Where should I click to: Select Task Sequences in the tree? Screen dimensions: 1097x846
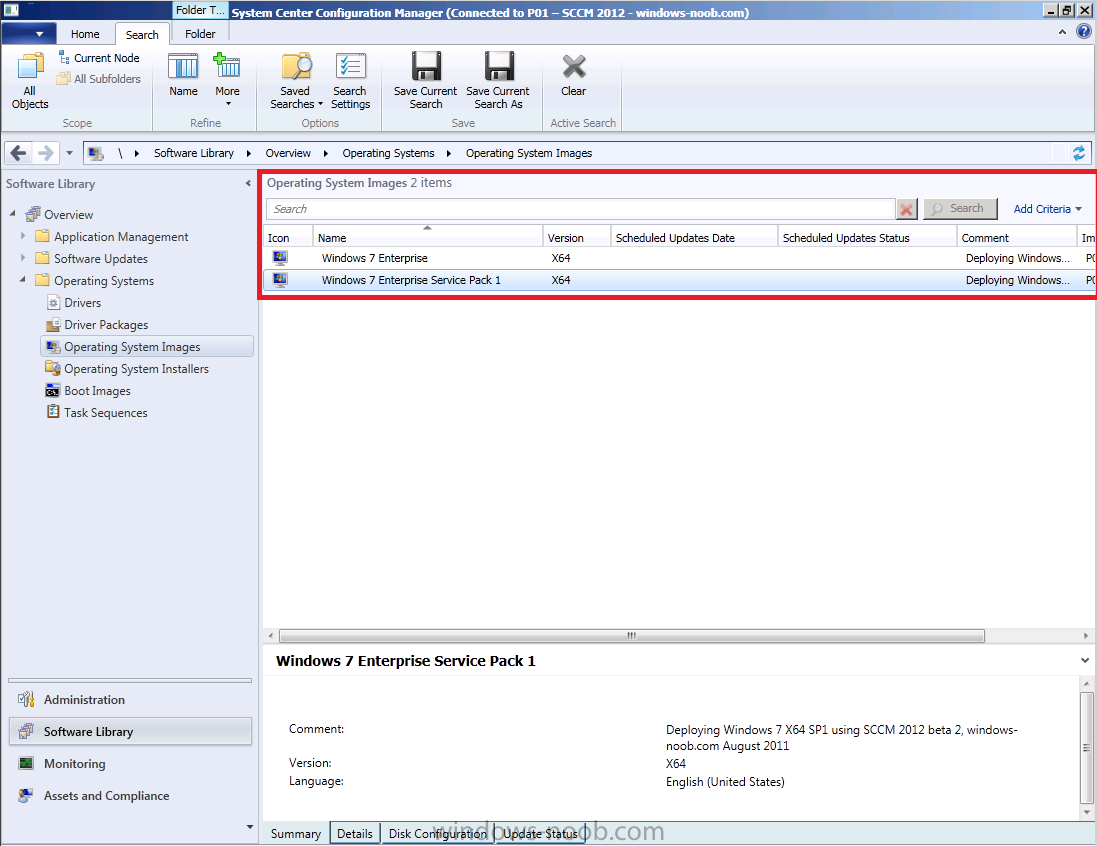[106, 413]
